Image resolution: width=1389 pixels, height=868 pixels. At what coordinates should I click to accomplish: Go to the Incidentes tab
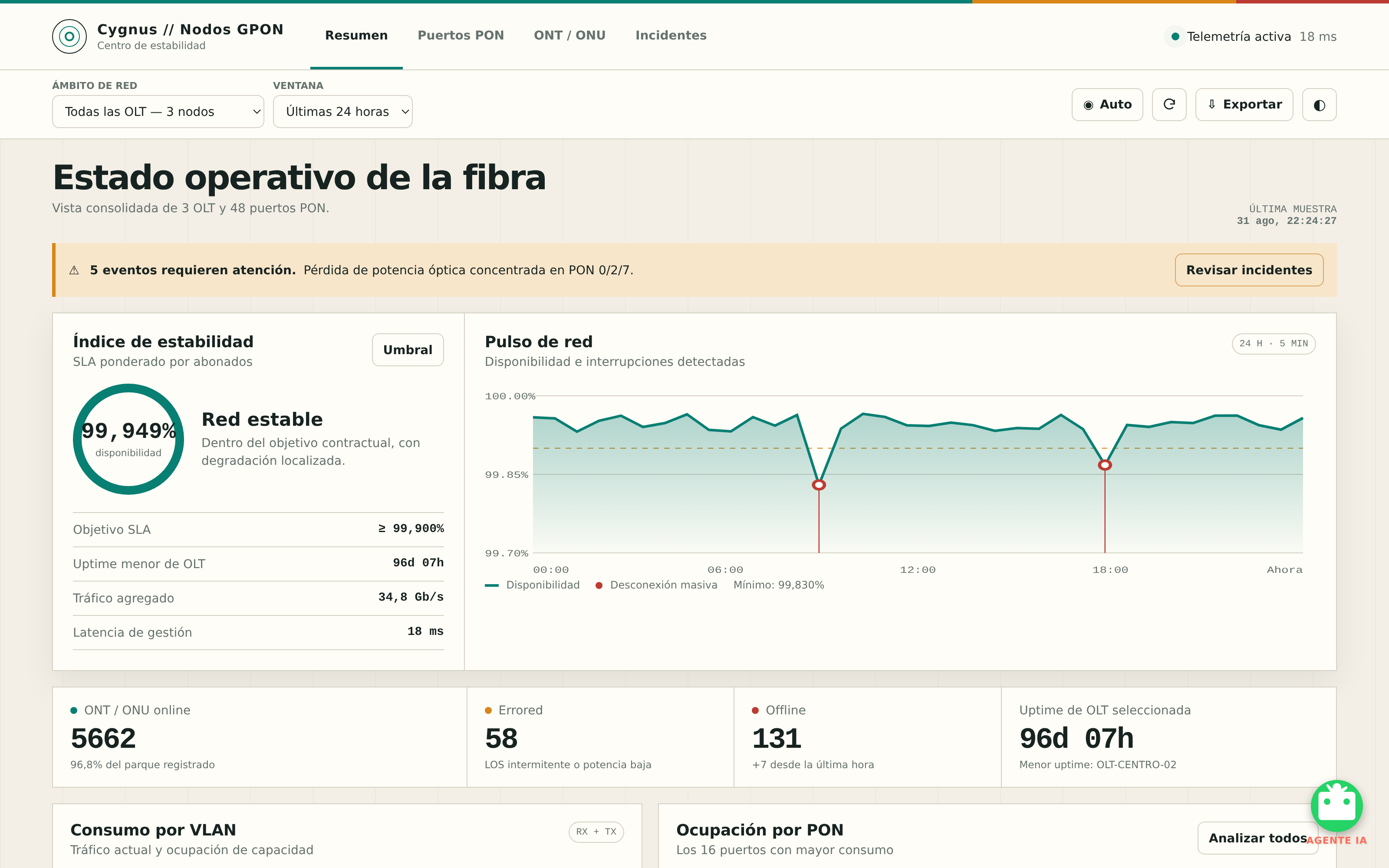pyautogui.click(x=671, y=36)
